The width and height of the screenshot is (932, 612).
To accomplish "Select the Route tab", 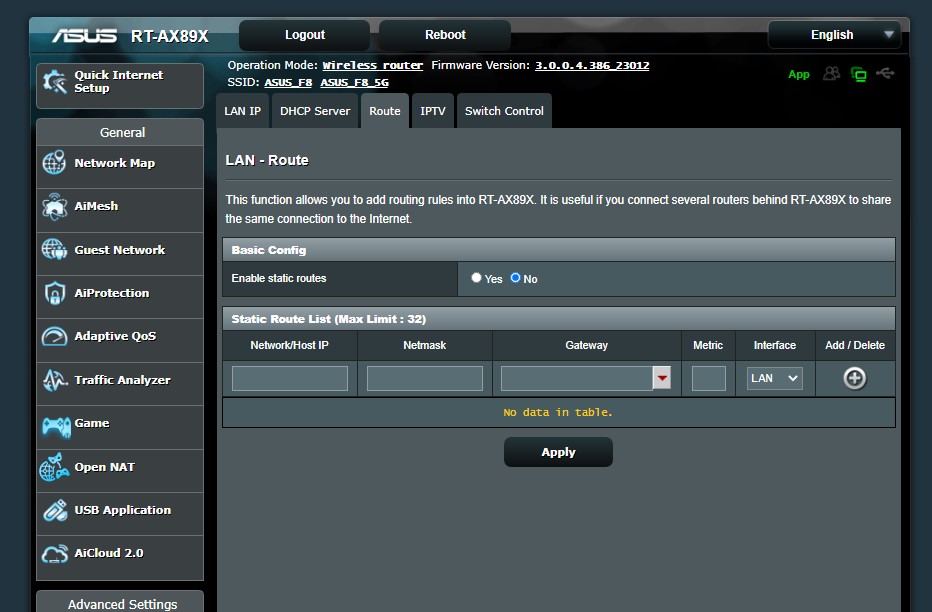I will 385,111.
